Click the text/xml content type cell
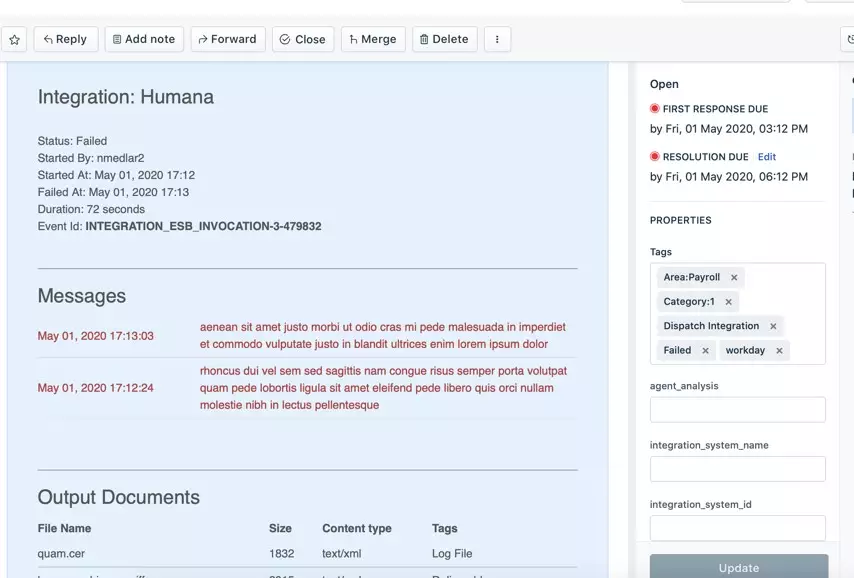 click(341, 554)
